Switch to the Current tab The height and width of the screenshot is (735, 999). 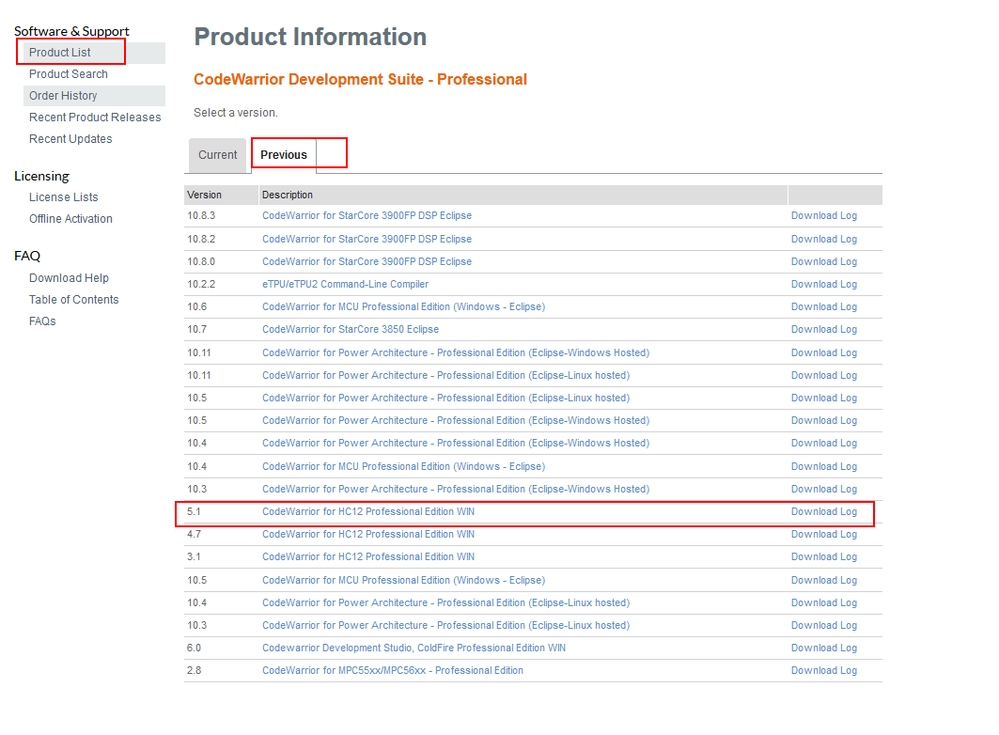217,155
